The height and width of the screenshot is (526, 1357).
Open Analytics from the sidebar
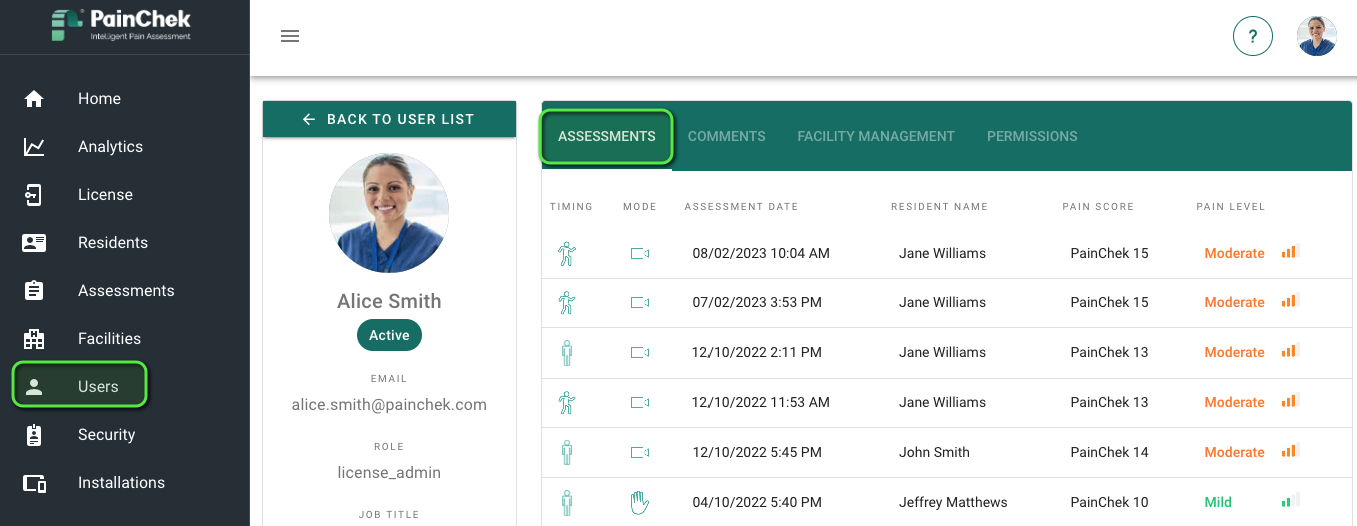tap(110, 147)
